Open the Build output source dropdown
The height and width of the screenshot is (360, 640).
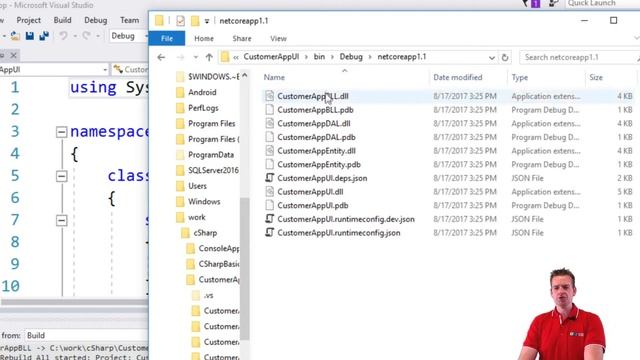click(87, 336)
